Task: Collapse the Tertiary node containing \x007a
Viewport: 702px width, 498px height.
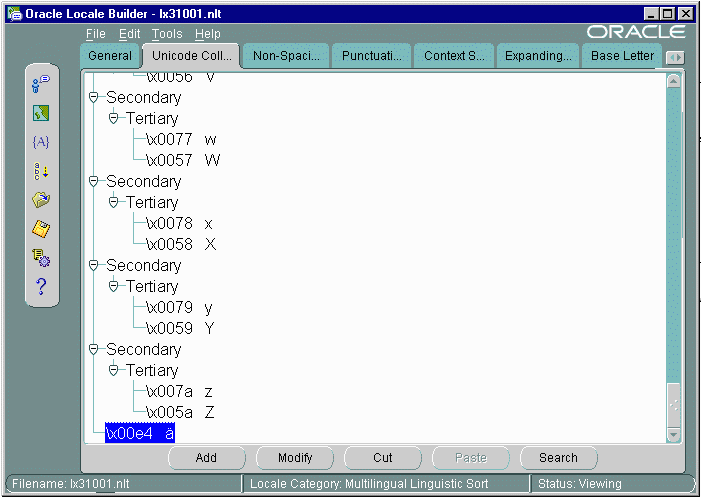Action: click(113, 371)
